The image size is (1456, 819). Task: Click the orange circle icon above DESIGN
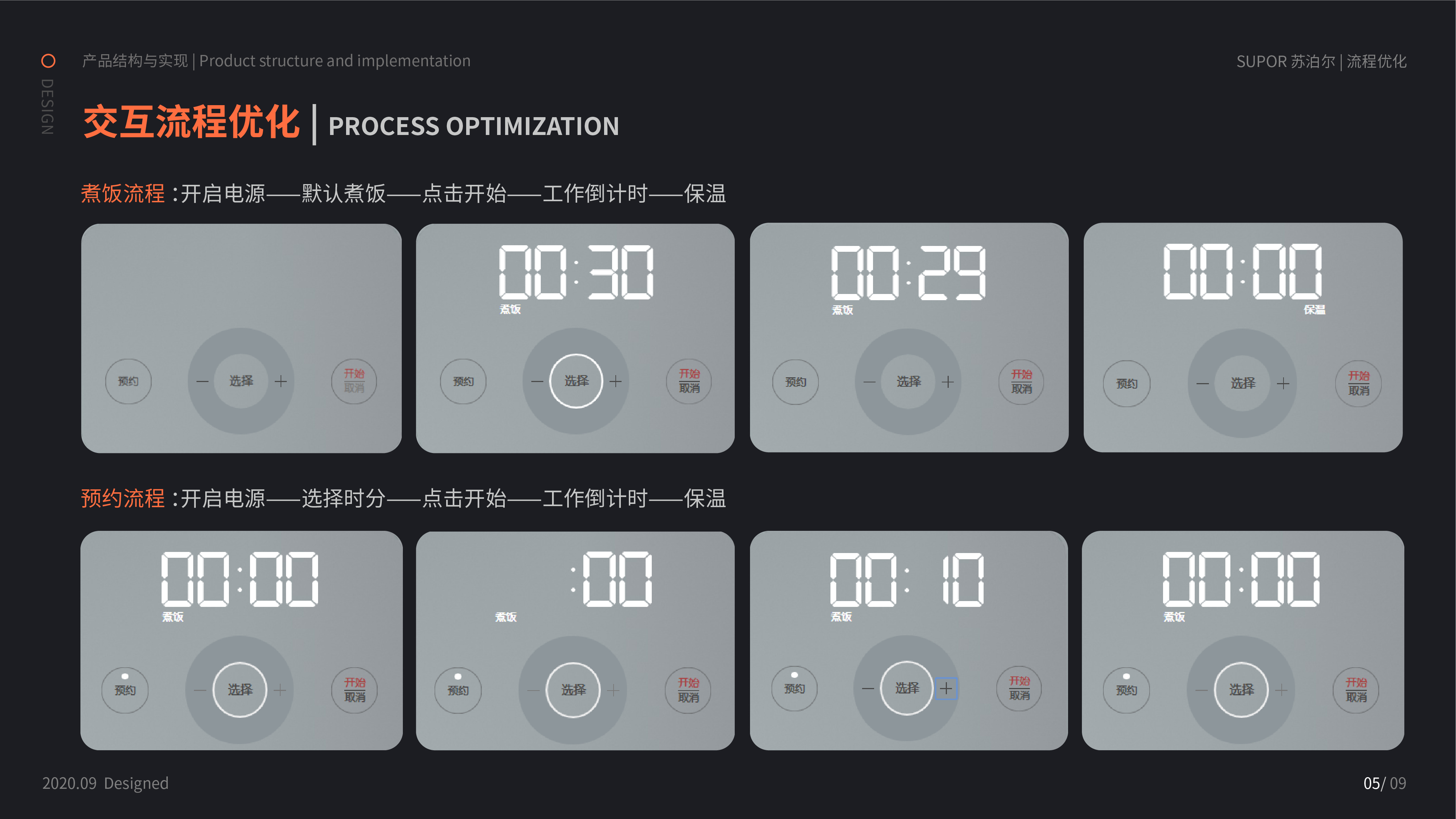(49, 60)
